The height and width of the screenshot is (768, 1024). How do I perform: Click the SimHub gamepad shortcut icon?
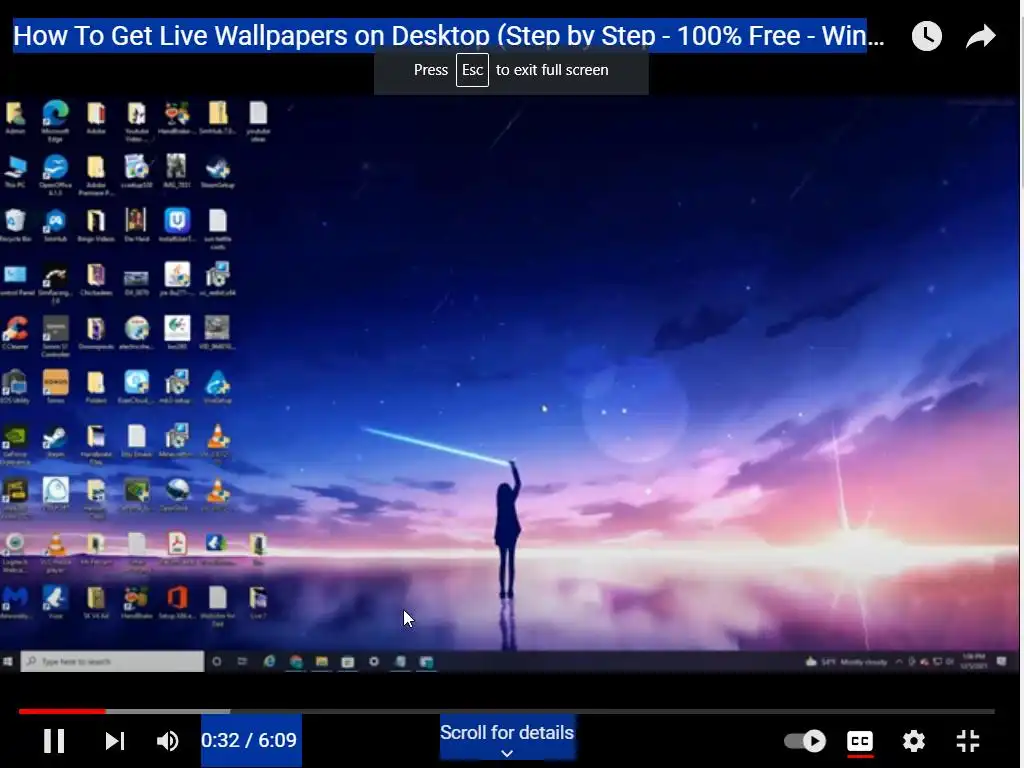tap(56, 225)
